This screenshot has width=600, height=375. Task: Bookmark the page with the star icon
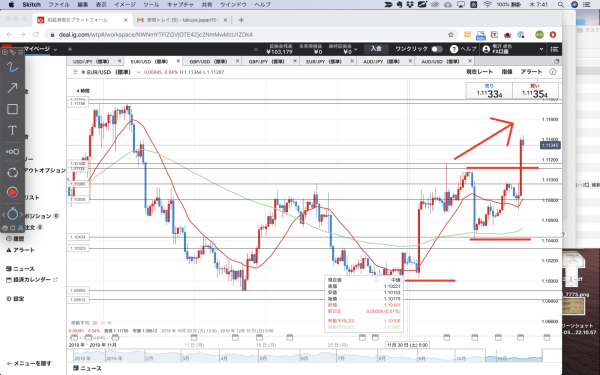pyautogui.click(x=451, y=34)
